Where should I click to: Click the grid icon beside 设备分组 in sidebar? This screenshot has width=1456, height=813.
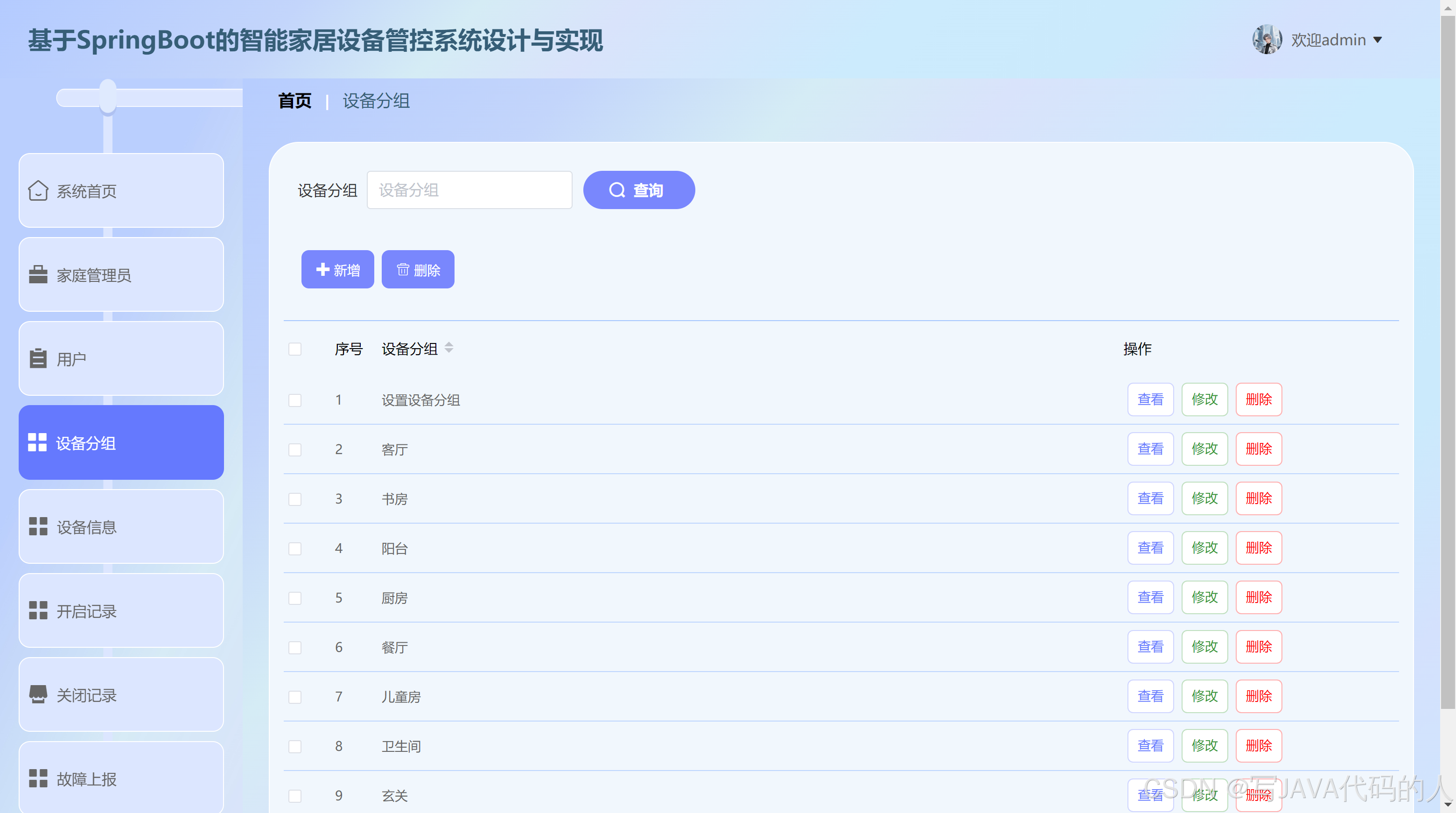coord(37,443)
